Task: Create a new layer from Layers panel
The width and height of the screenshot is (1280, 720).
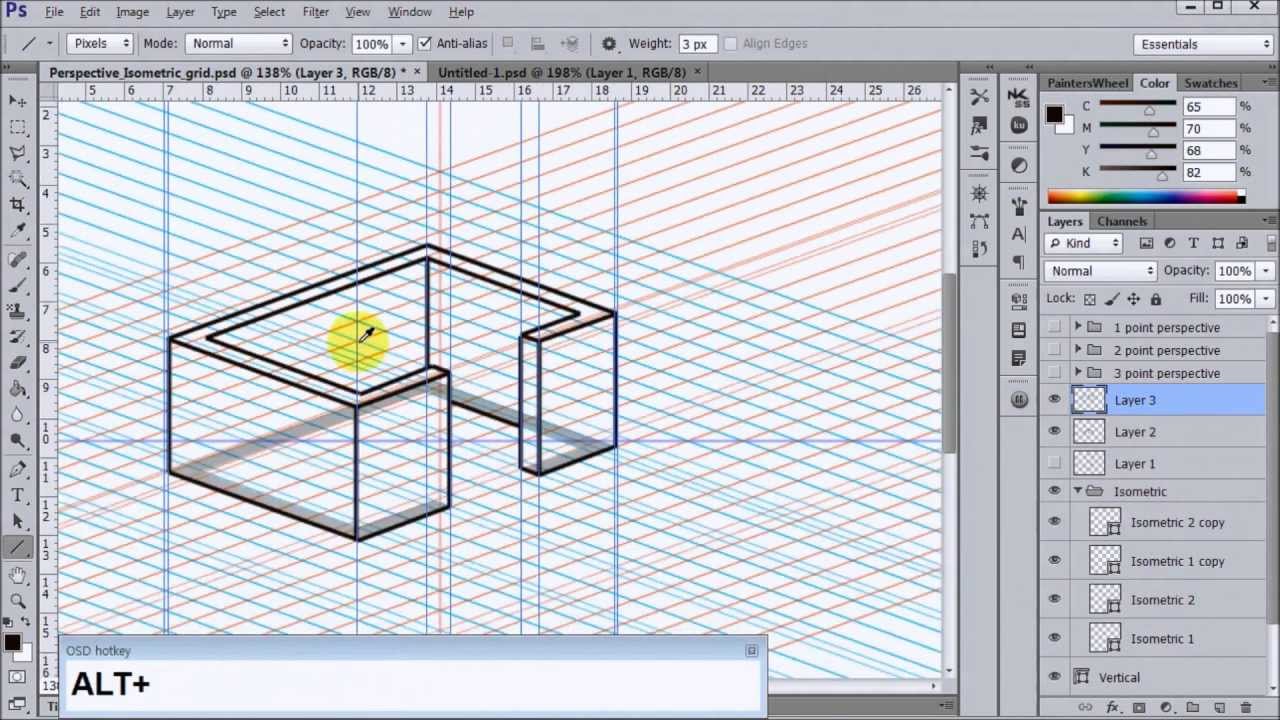Action: 1219,708
